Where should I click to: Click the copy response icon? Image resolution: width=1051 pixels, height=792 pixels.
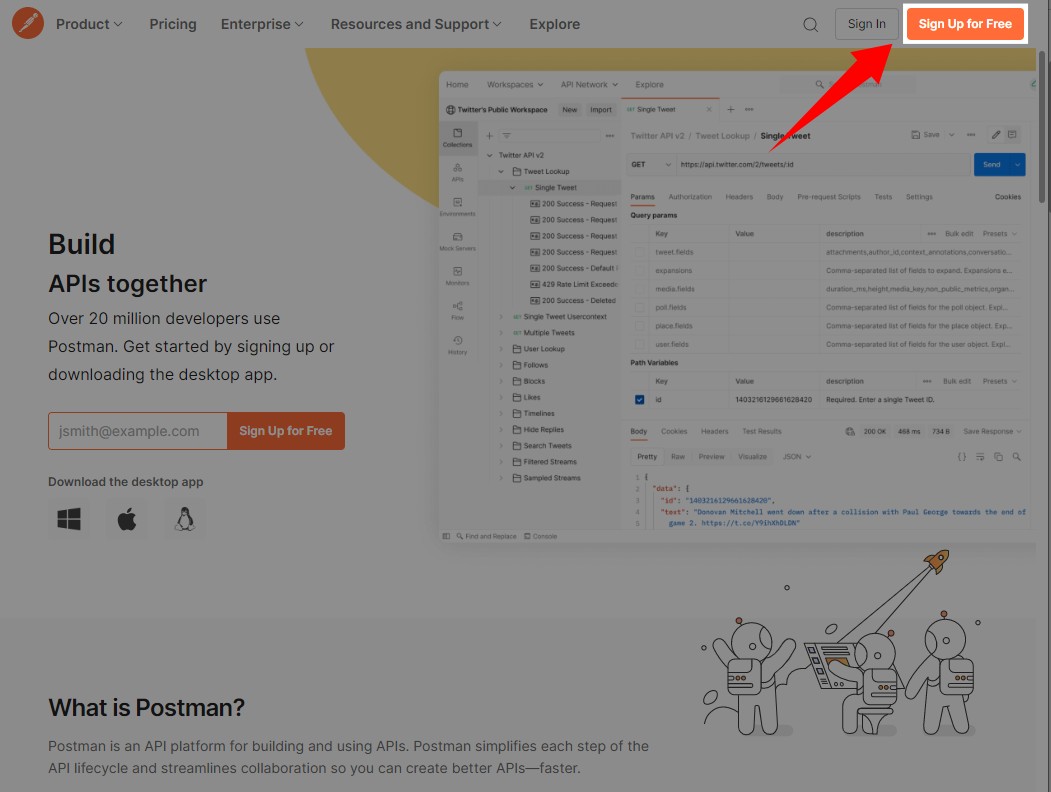998,457
